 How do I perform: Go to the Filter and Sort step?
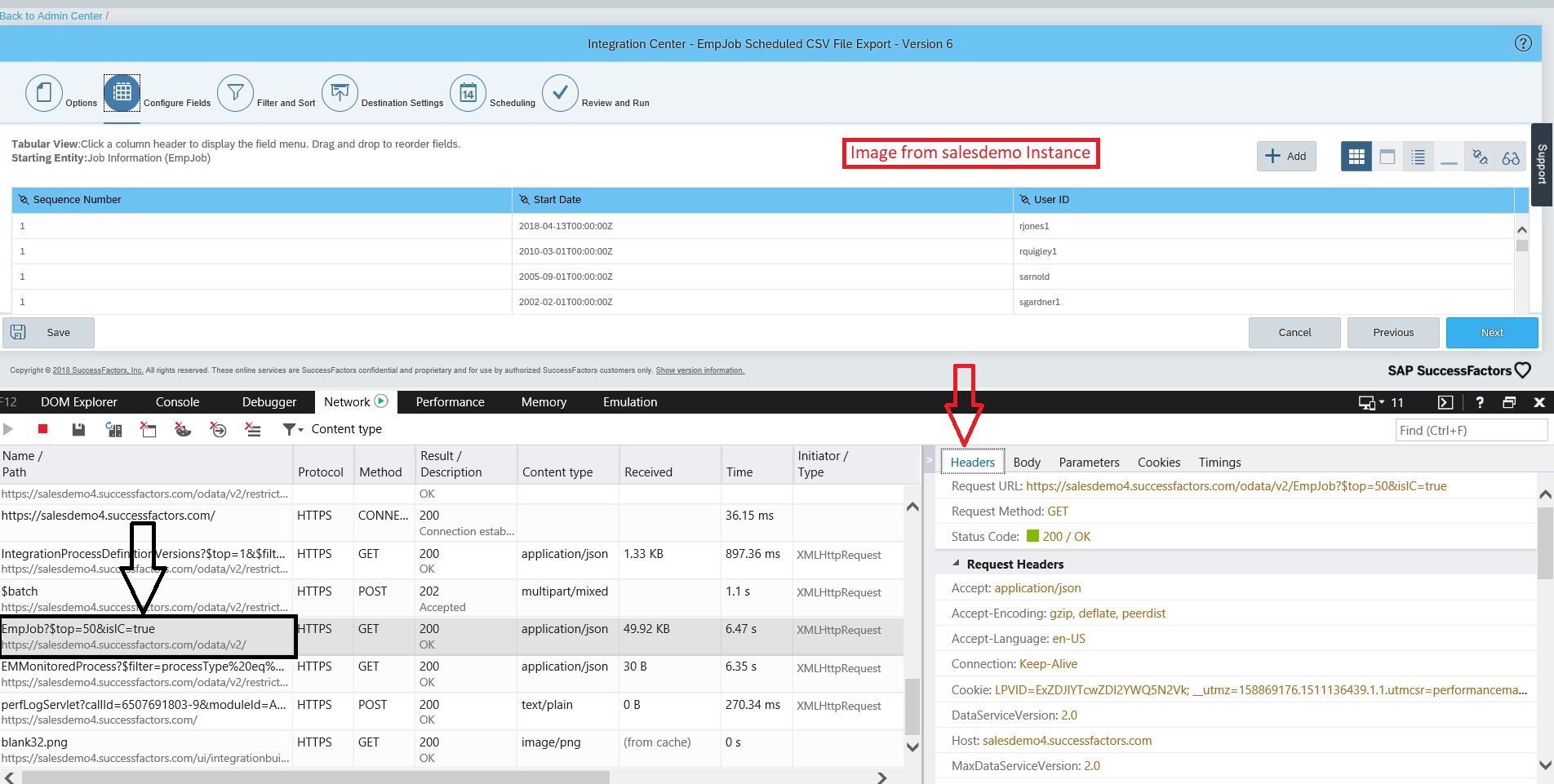pyautogui.click(x=235, y=93)
